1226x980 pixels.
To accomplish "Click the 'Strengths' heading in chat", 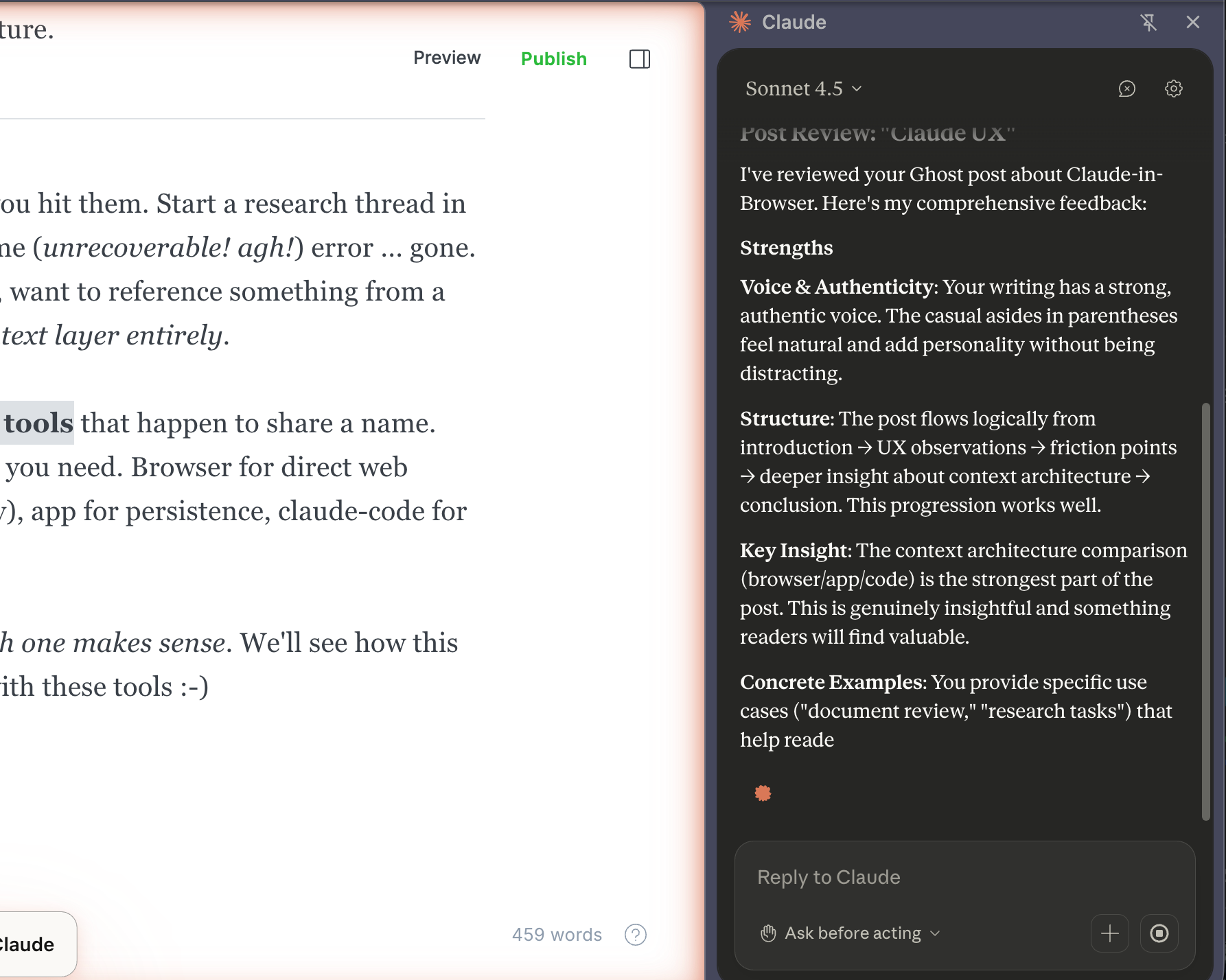I will [786, 248].
